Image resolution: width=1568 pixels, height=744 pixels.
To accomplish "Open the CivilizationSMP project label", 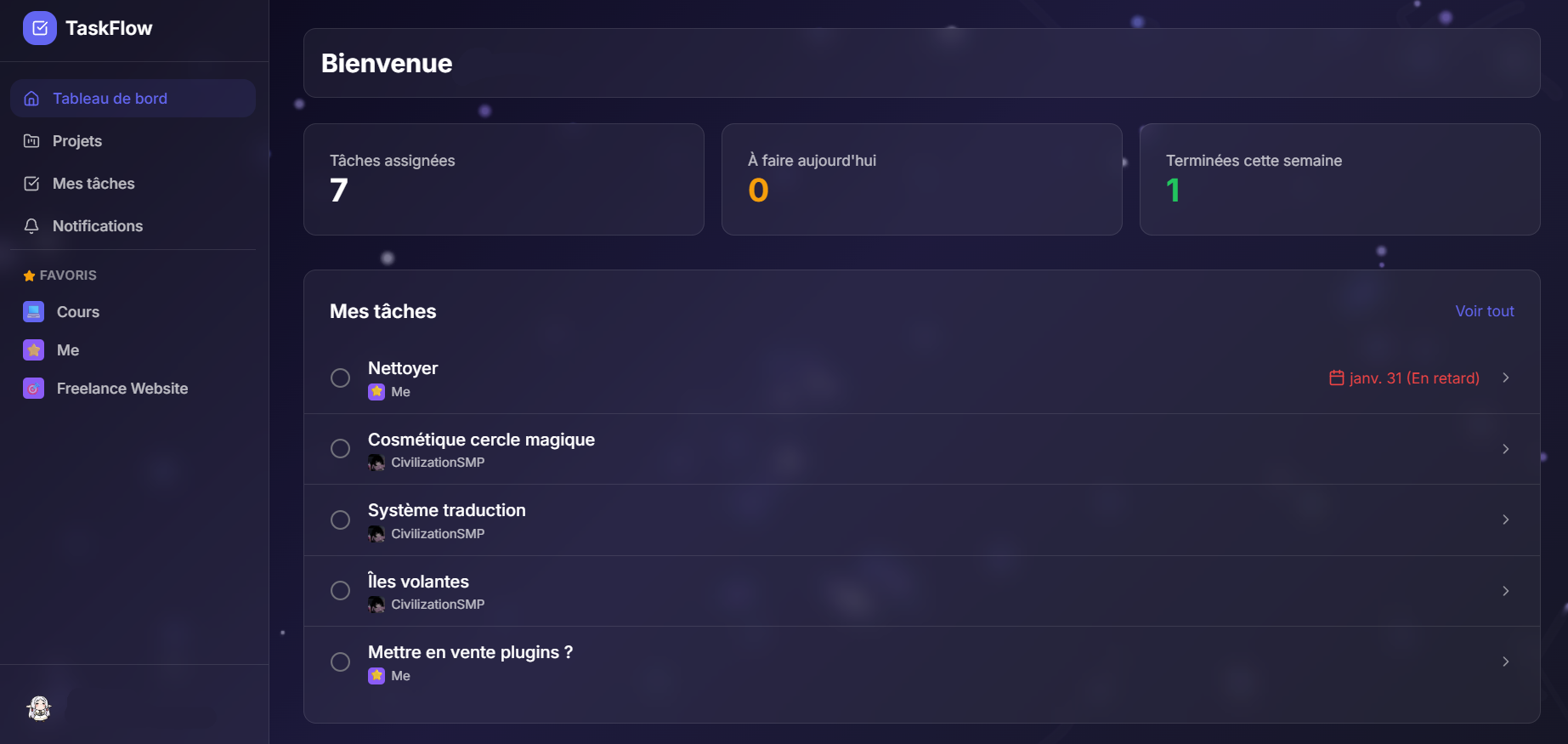I will 438,462.
